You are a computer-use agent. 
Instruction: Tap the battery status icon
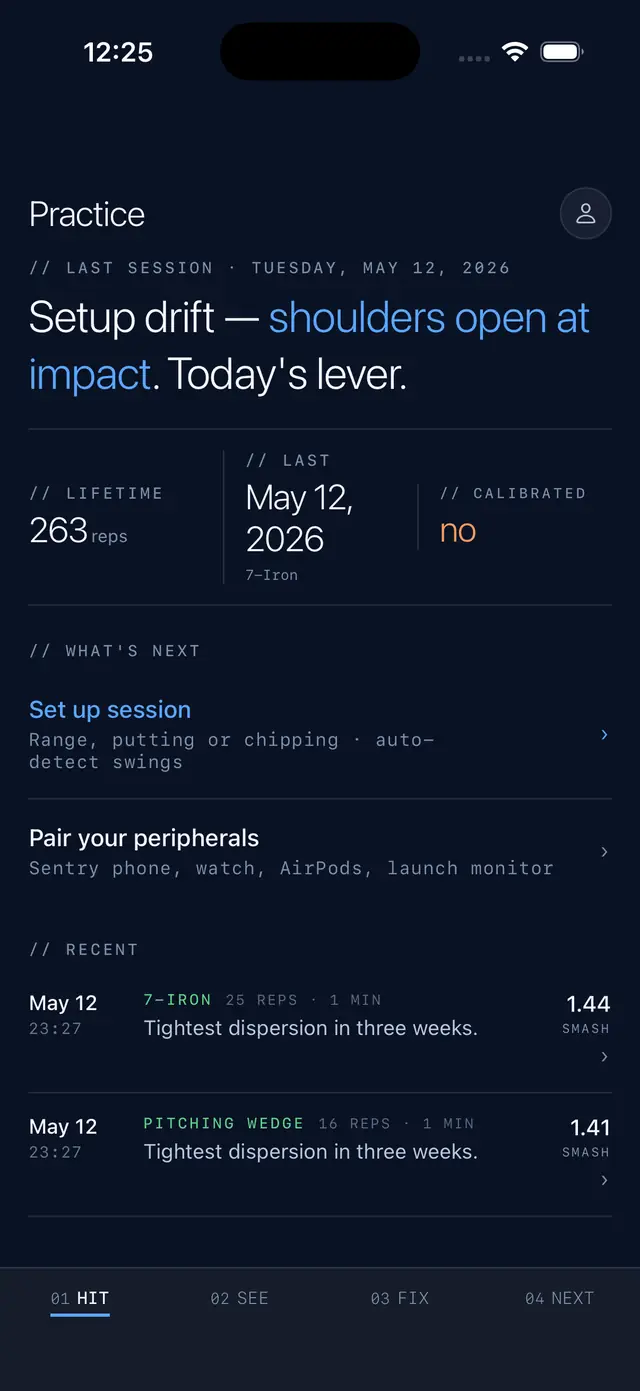point(562,52)
